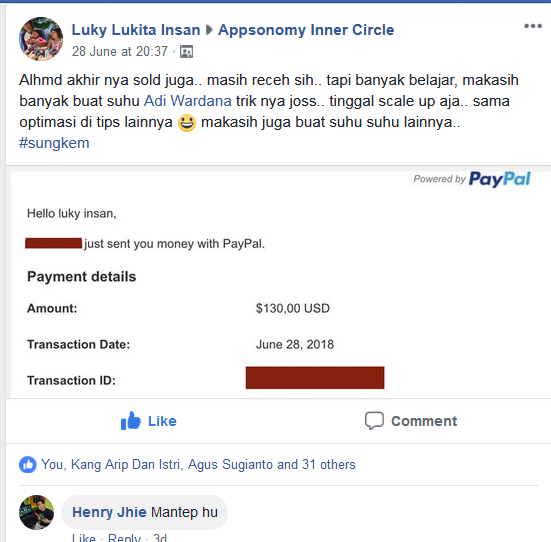Open the blue like reaction counter icon
551x542 pixels.
tap(27, 464)
